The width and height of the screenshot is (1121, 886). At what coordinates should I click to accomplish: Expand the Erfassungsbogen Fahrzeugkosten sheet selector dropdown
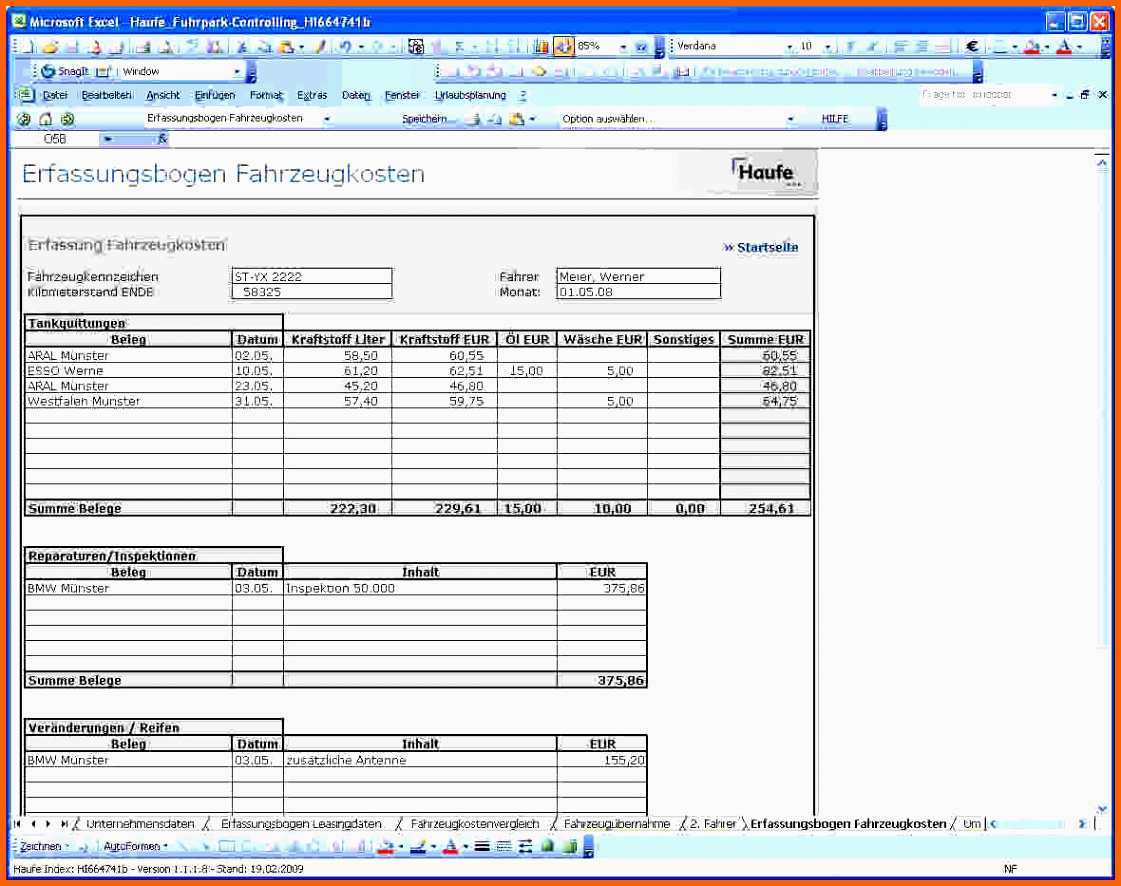point(327,119)
